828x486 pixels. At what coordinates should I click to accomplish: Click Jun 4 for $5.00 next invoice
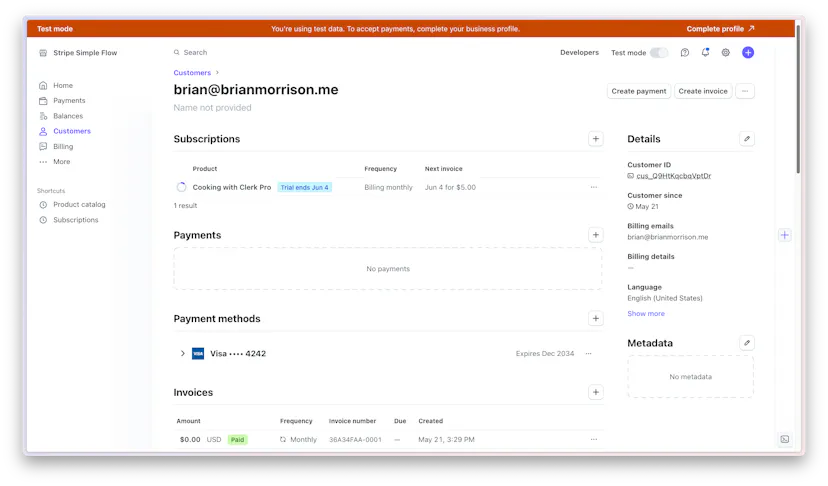[450, 188]
